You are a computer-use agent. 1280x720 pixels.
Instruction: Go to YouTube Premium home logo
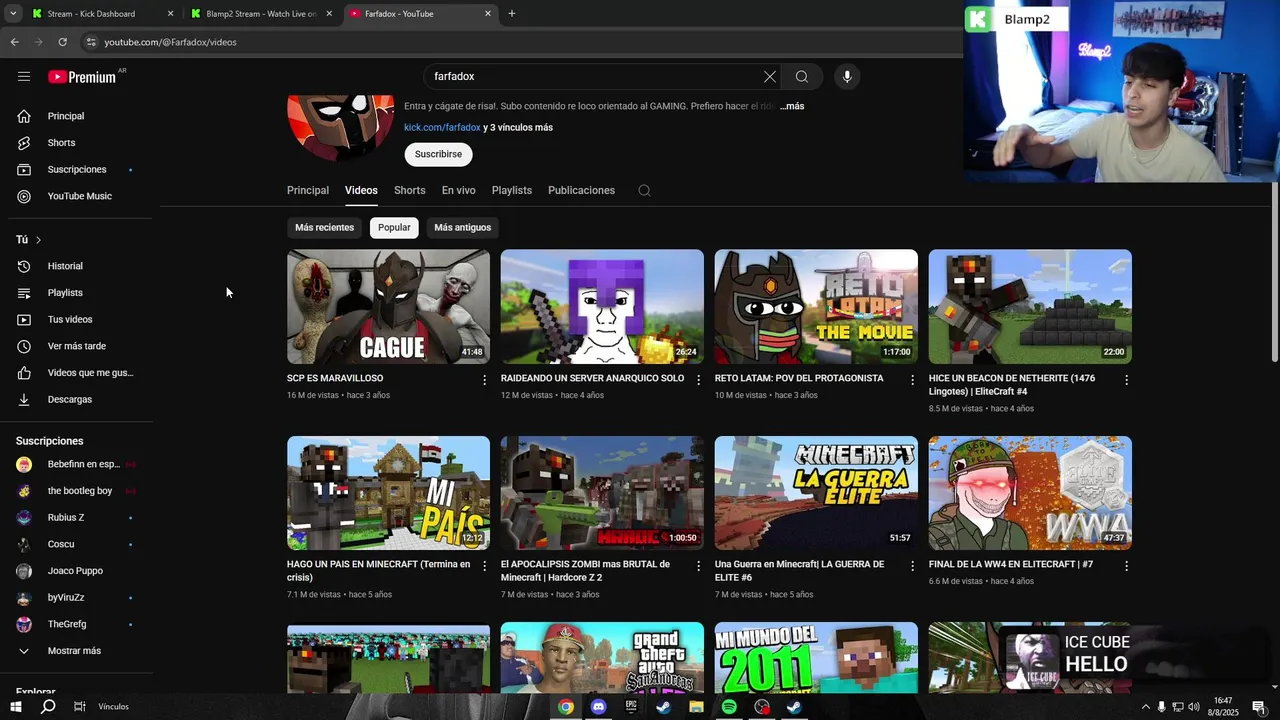coord(82,77)
